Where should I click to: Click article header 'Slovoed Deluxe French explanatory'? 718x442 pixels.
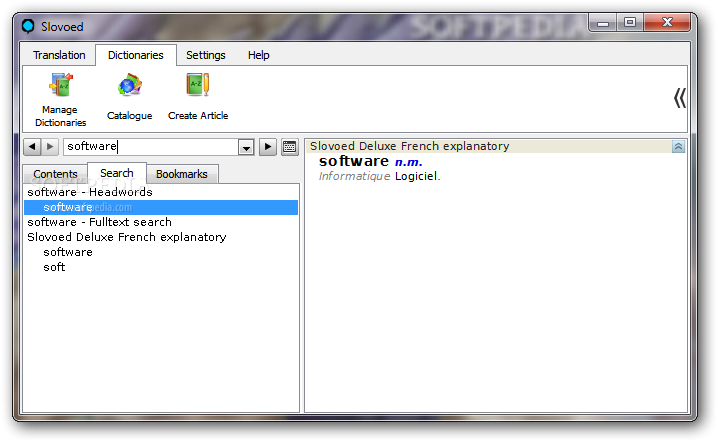tap(409, 146)
